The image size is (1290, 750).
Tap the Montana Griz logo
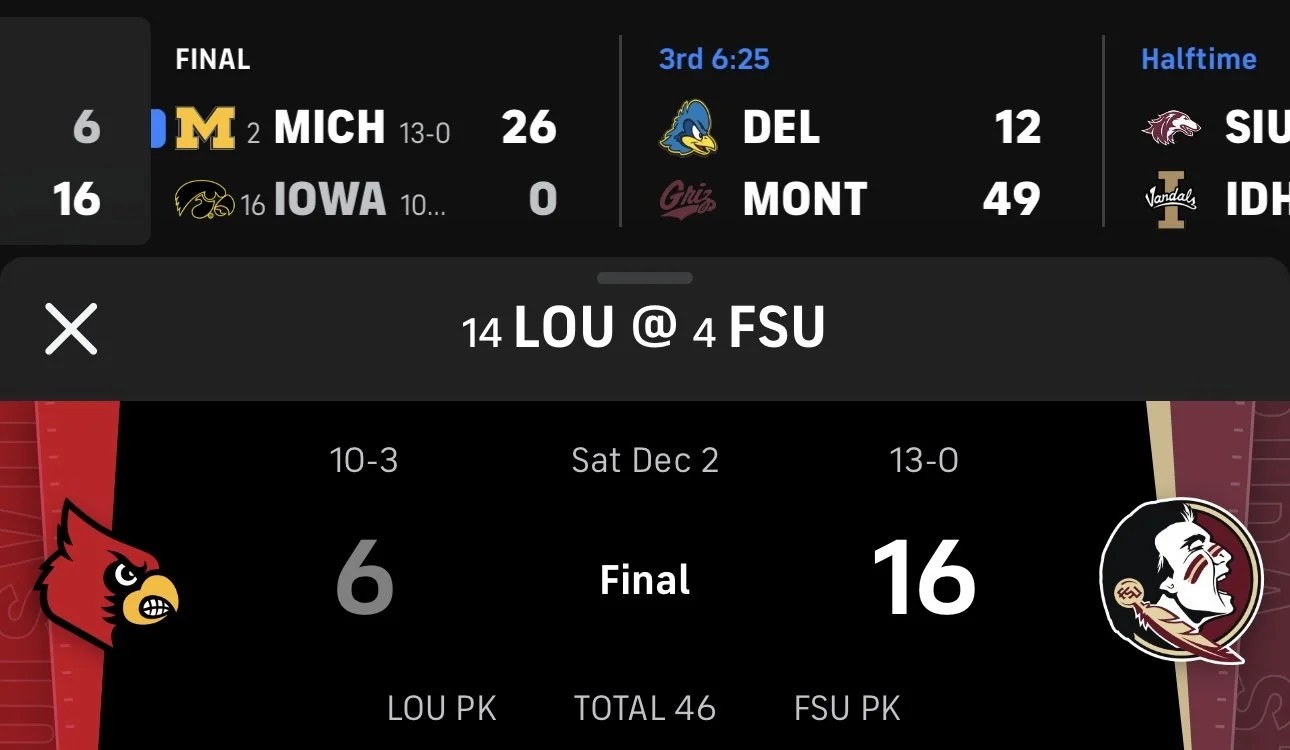coord(688,201)
